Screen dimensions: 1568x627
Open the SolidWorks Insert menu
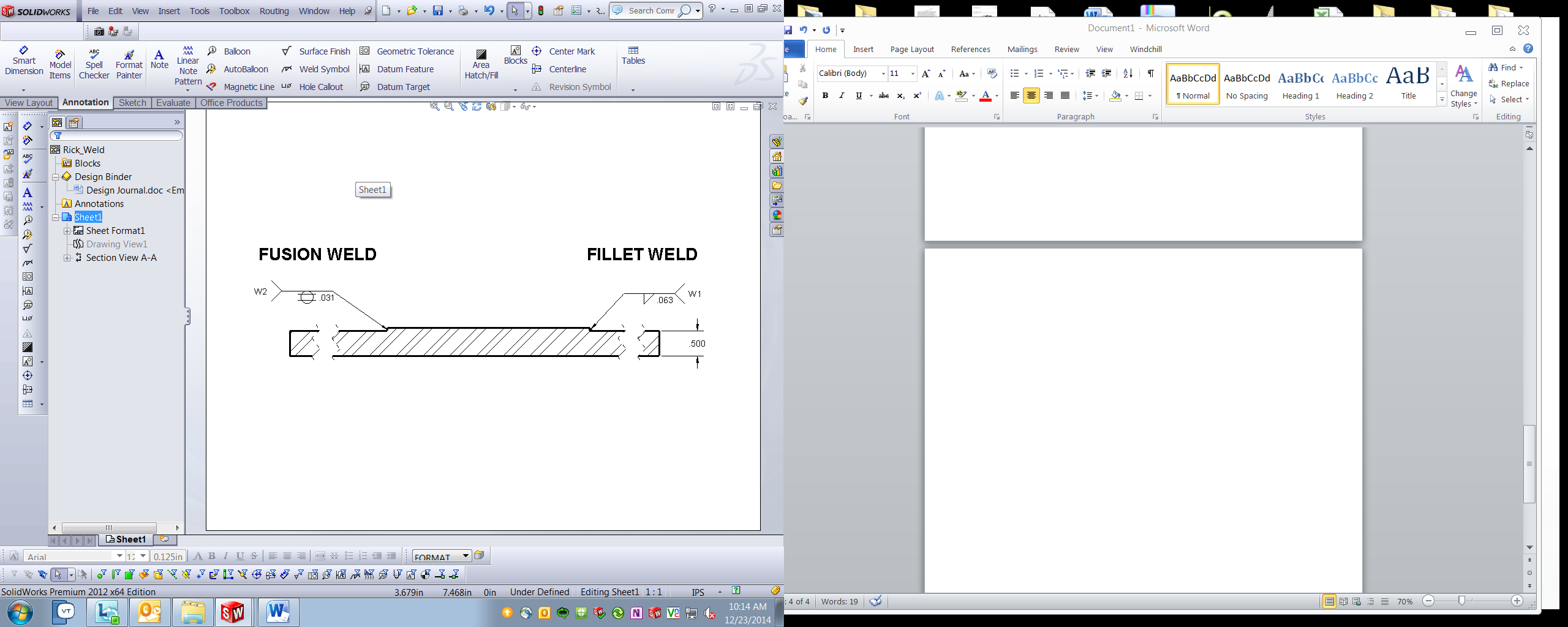click(x=169, y=11)
